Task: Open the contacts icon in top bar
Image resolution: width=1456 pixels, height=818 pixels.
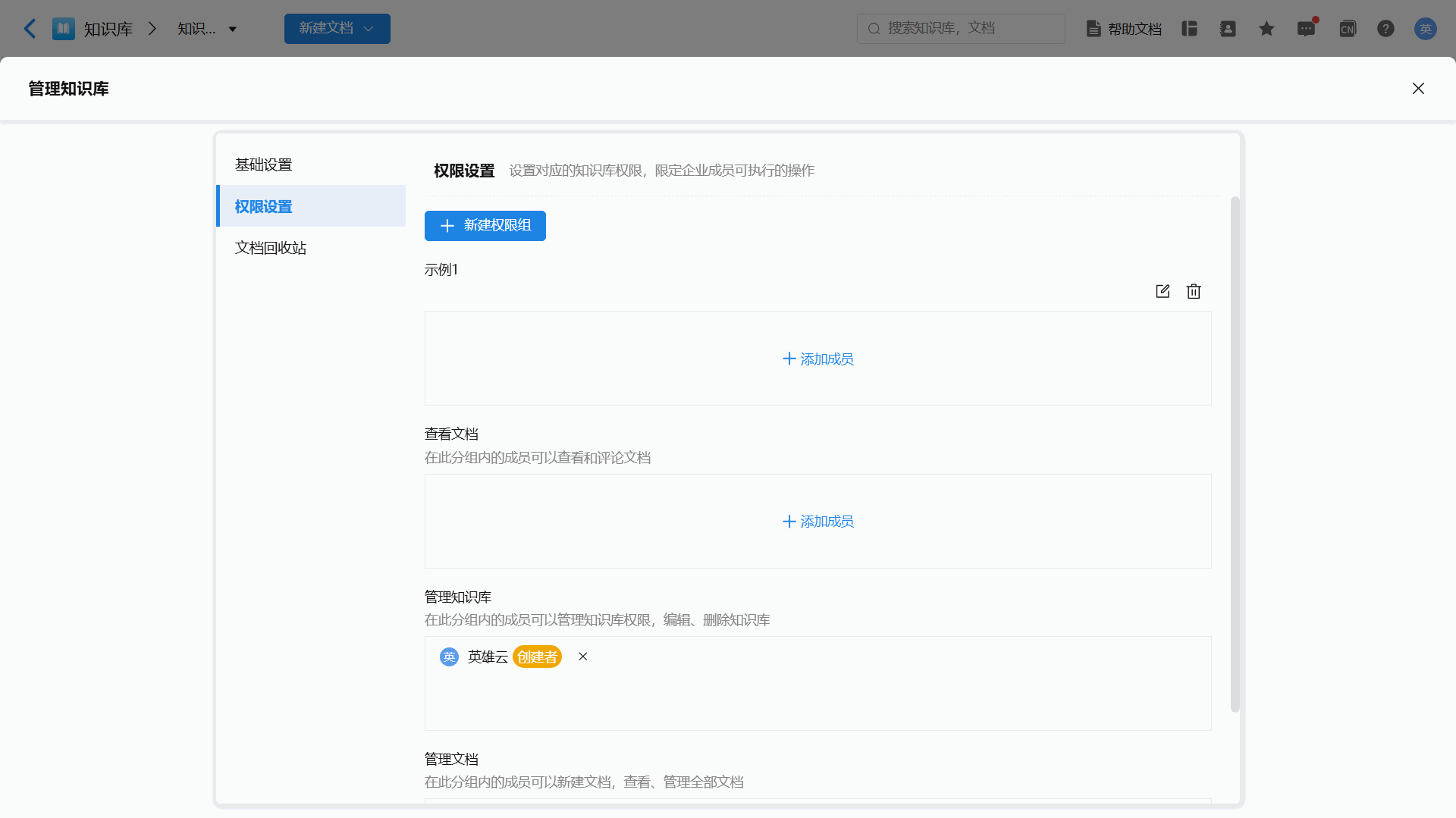Action: 1228,29
